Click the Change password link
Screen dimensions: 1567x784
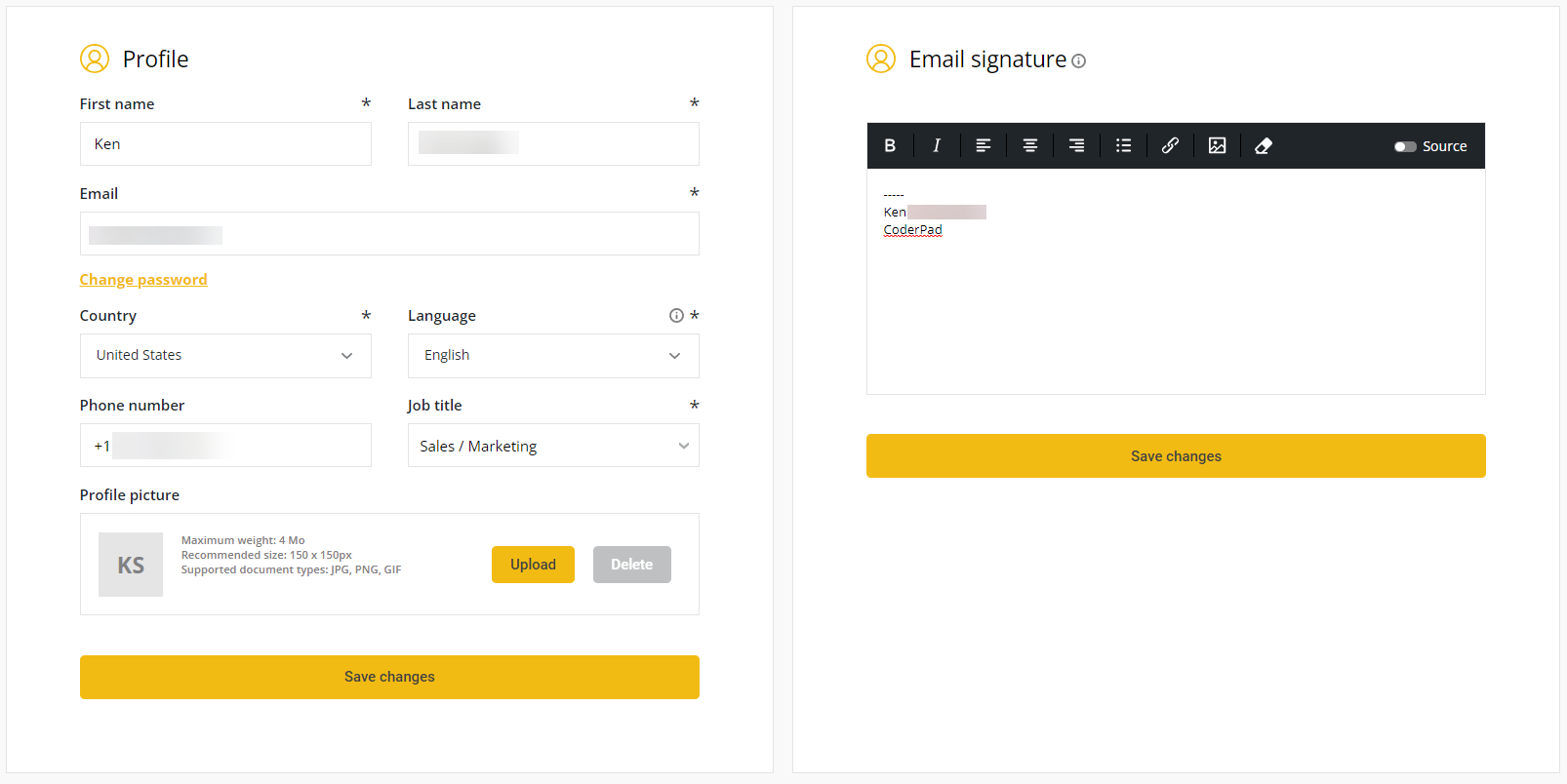coord(143,280)
